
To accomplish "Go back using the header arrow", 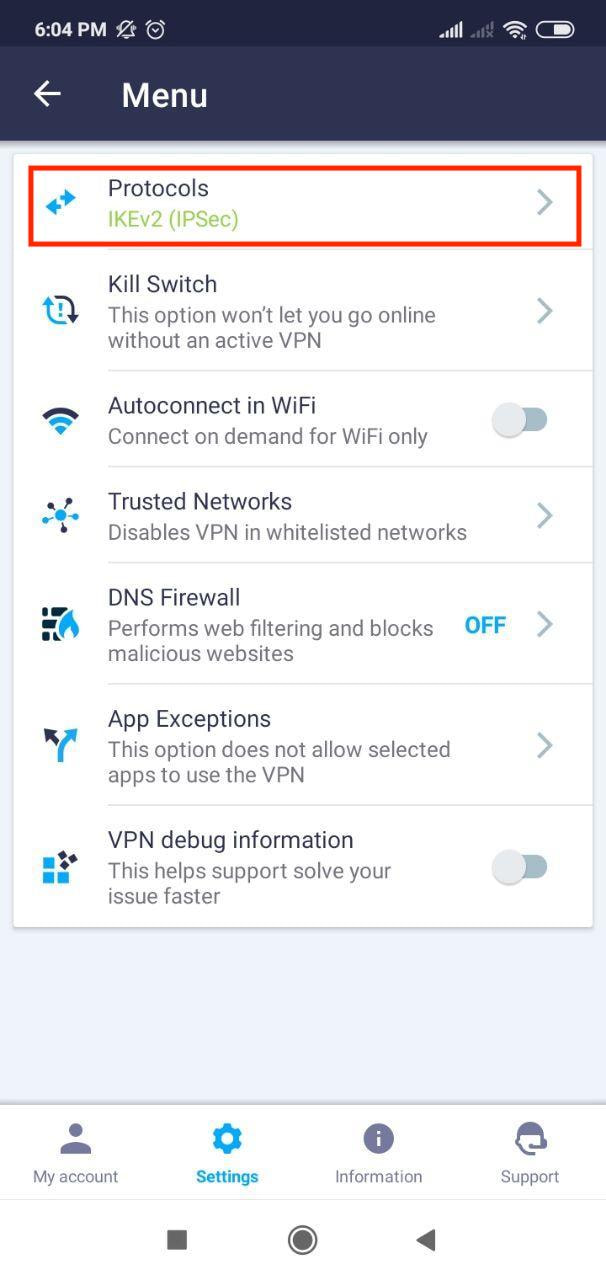I will point(47,94).
